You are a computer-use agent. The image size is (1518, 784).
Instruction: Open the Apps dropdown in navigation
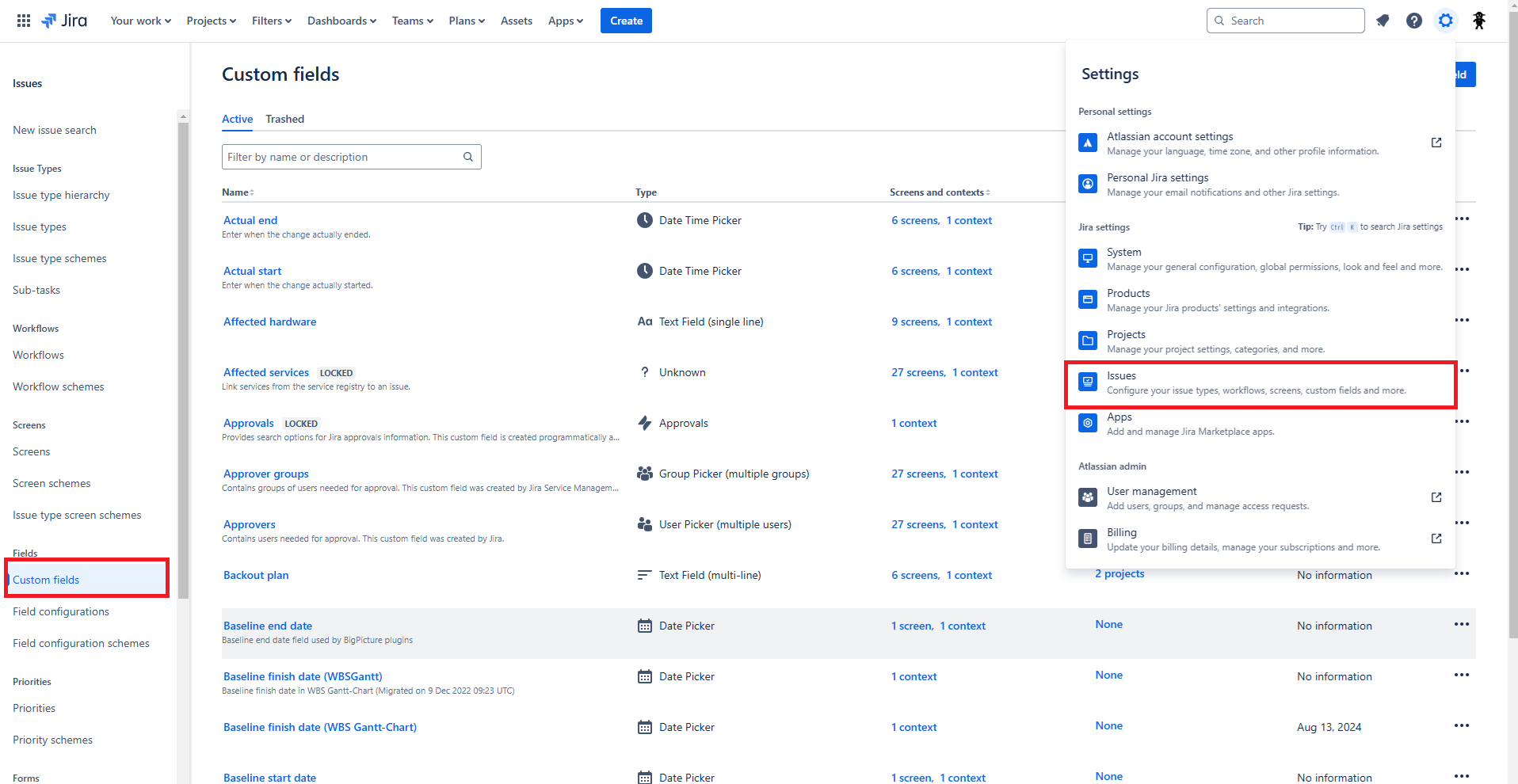tap(565, 21)
